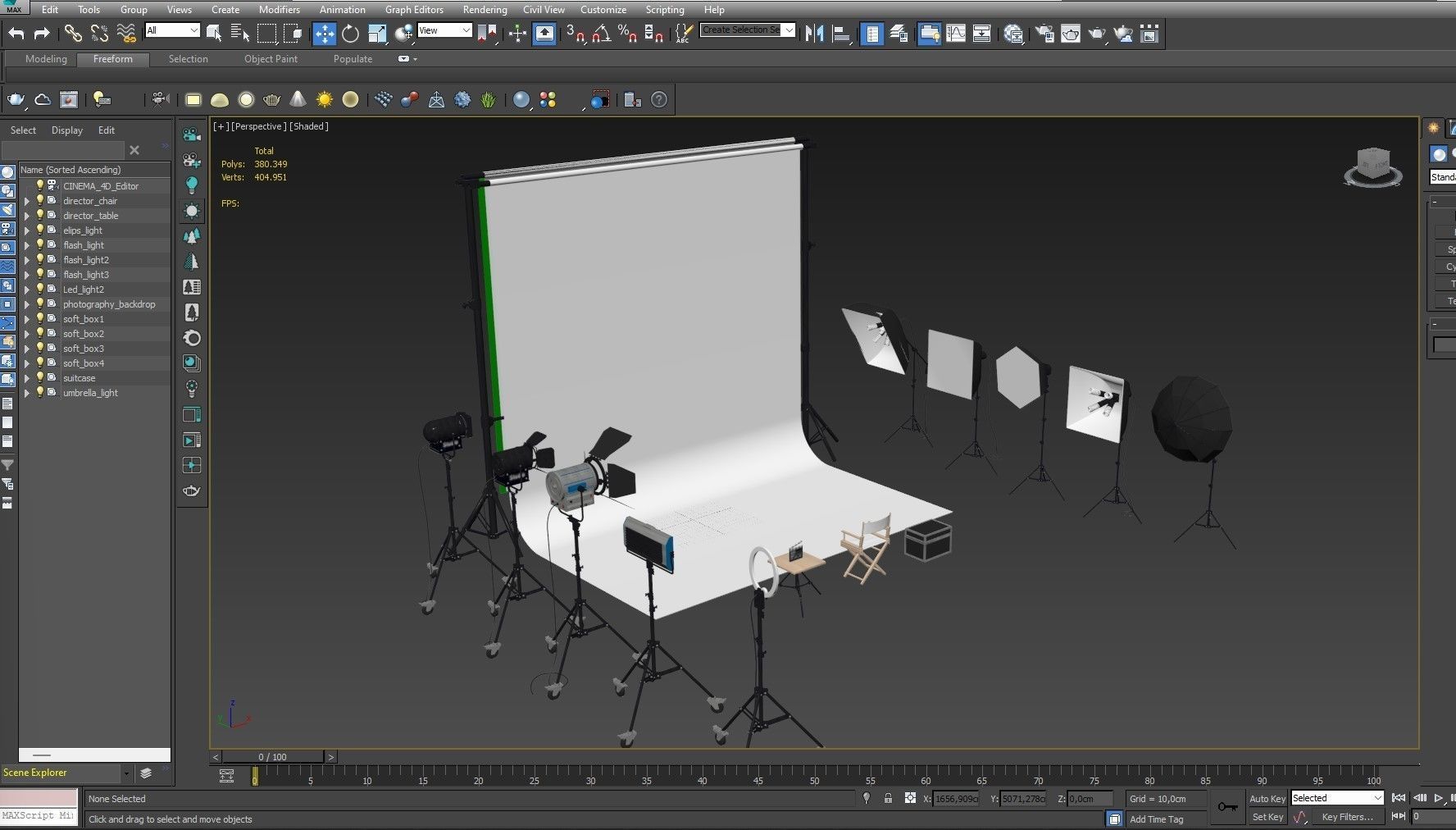The width and height of the screenshot is (1456, 830).
Task: Open the Modifiers menu
Action: click(x=279, y=10)
